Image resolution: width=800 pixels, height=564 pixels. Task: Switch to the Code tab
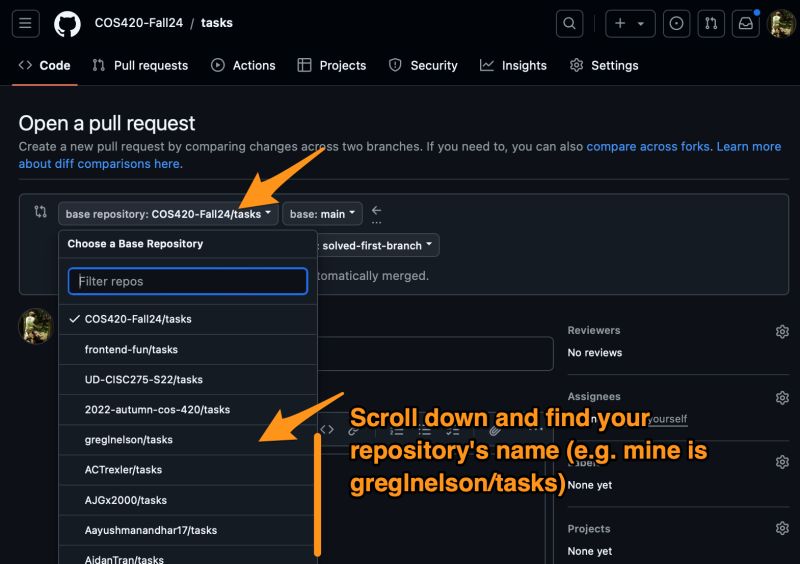(x=44, y=65)
